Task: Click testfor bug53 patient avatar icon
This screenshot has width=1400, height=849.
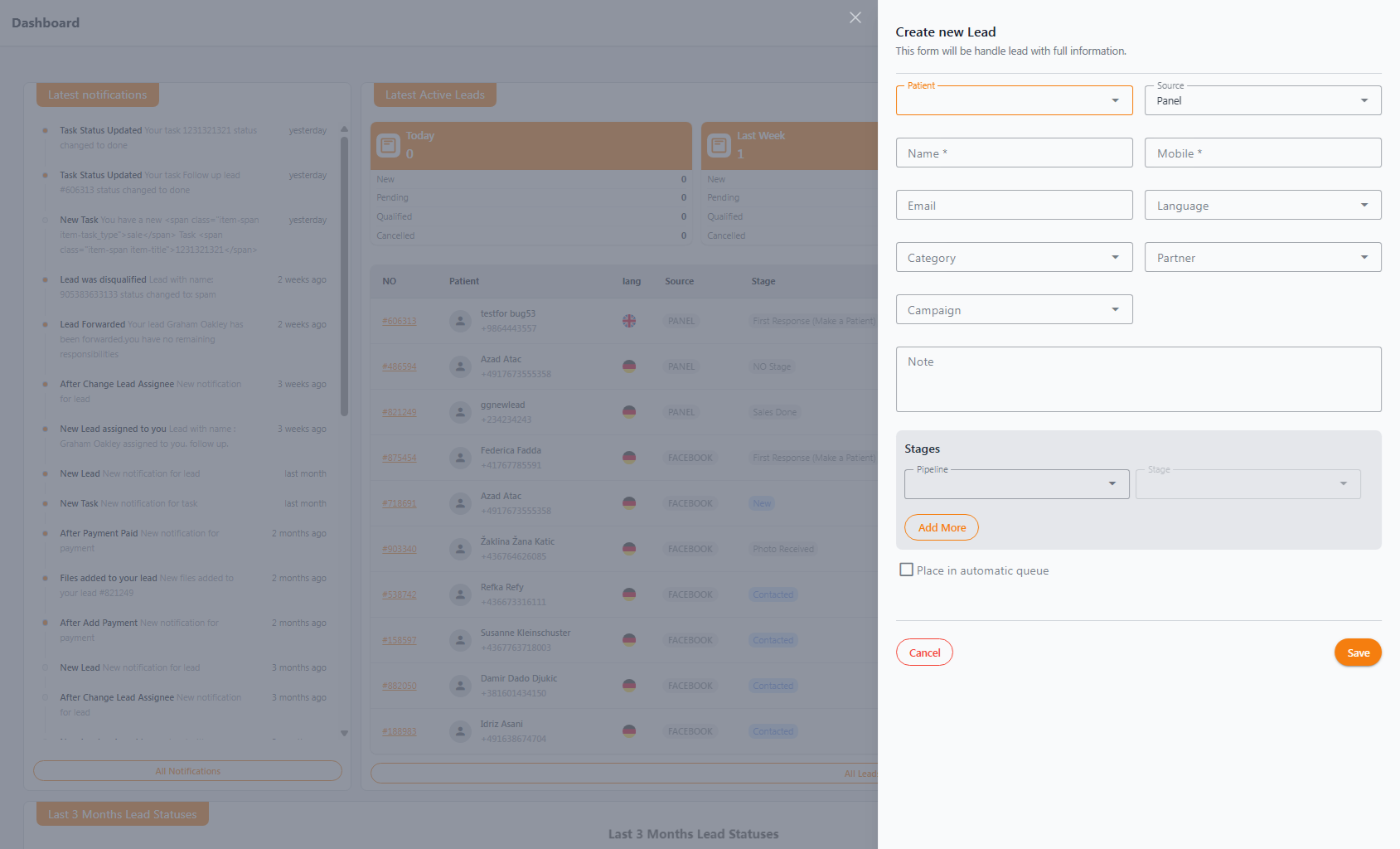Action: click(460, 321)
